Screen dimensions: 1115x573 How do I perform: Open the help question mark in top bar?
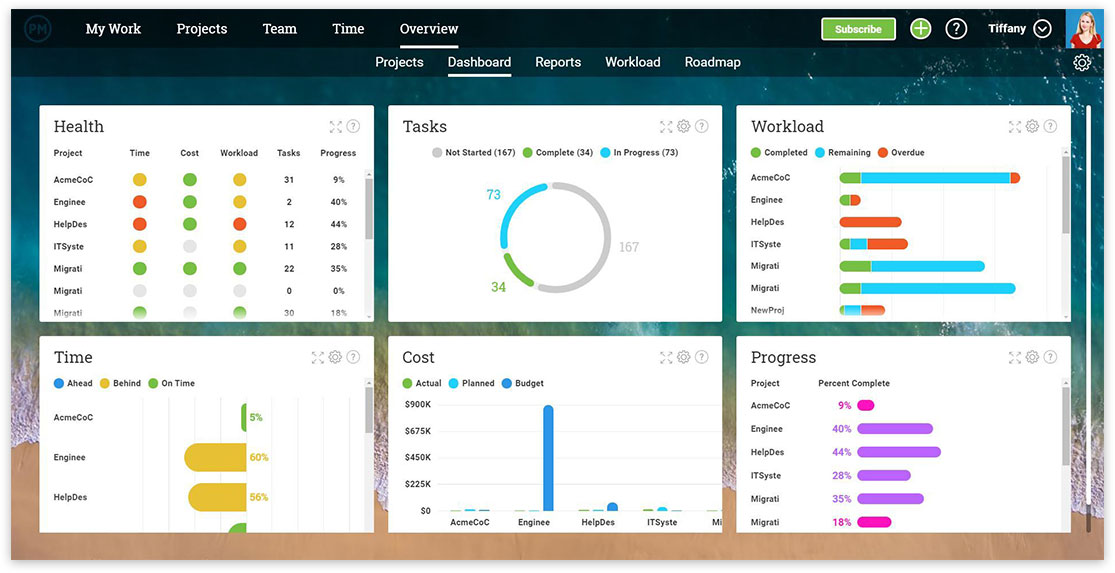point(956,28)
